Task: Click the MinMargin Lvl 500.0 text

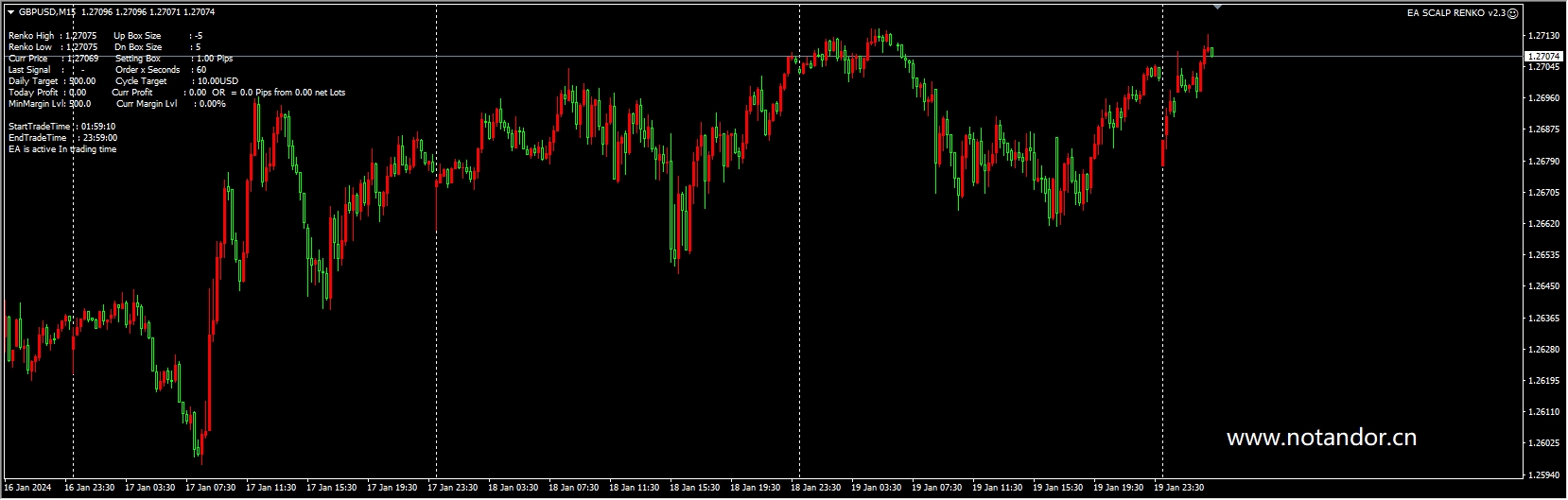Action: click(50, 104)
